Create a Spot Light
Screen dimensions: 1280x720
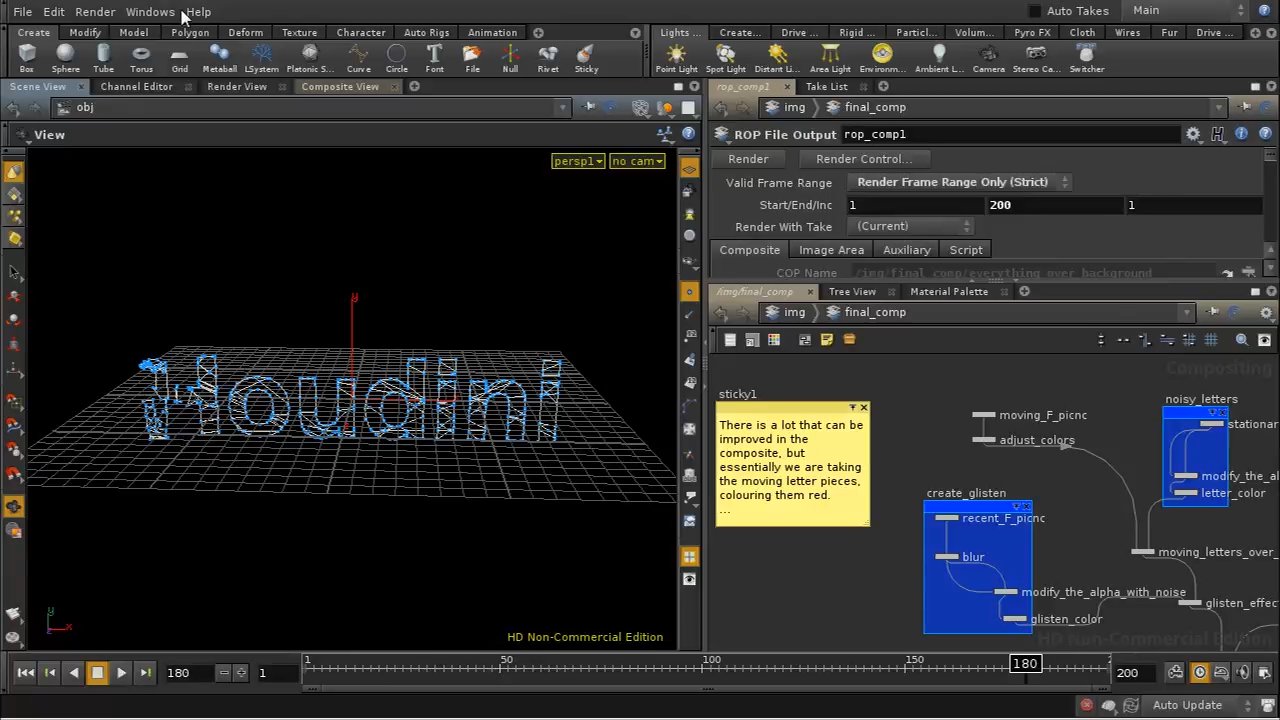click(x=725, y=58)
